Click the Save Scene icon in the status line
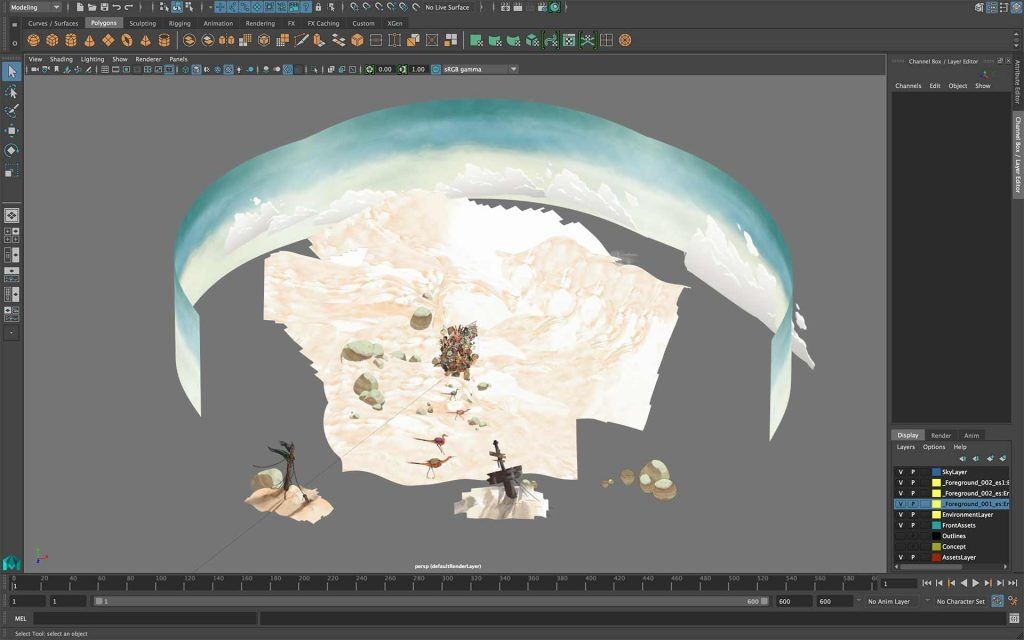 coord(104,7)
